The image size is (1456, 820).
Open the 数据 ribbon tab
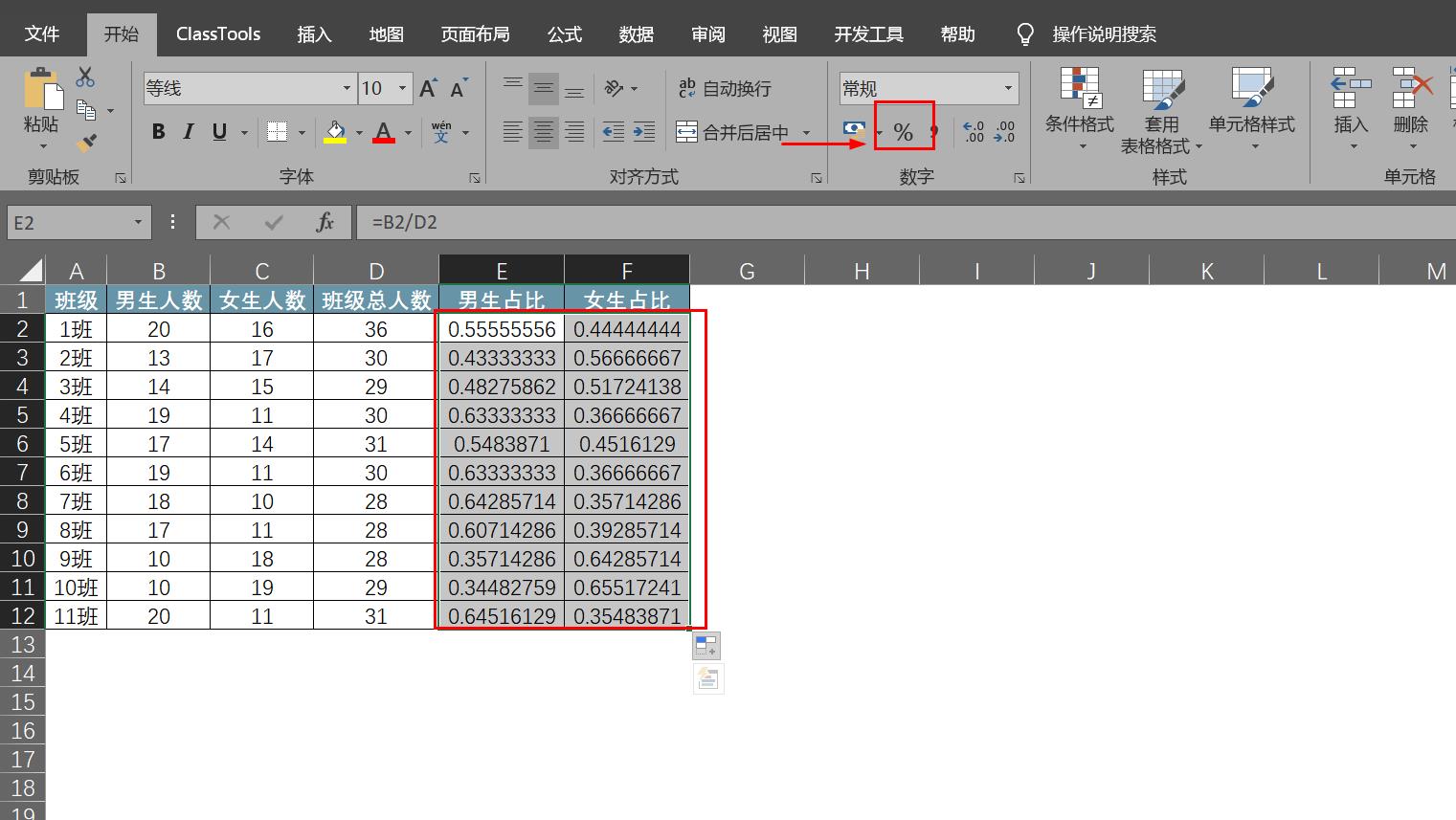635,33
